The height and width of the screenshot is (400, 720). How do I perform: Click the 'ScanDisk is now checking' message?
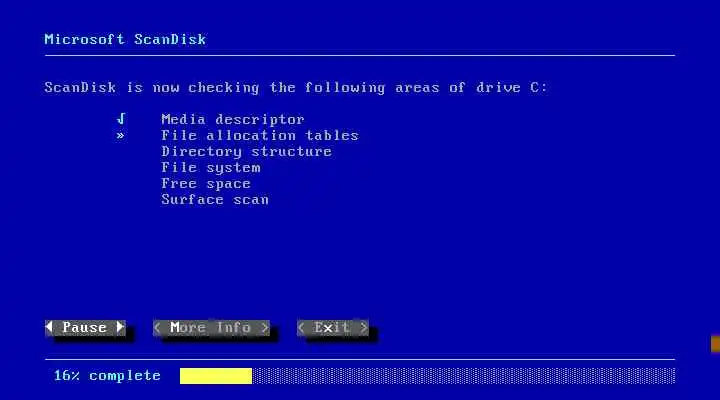296,88
